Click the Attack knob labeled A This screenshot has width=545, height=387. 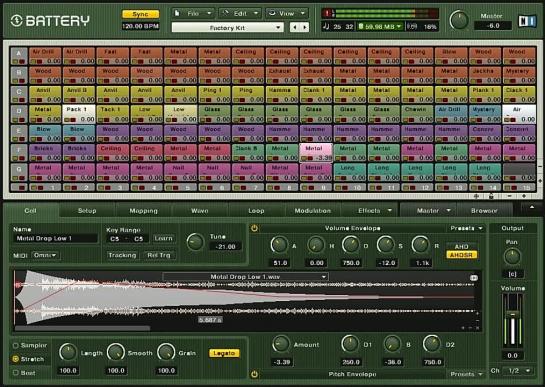pyautogui.click(x=279, y=245)
